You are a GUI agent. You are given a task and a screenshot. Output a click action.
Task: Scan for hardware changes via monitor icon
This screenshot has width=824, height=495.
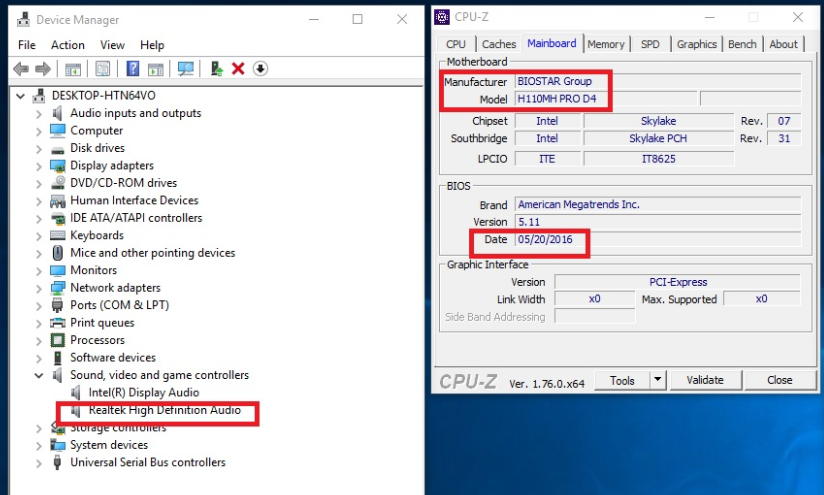tap(186, 69)
